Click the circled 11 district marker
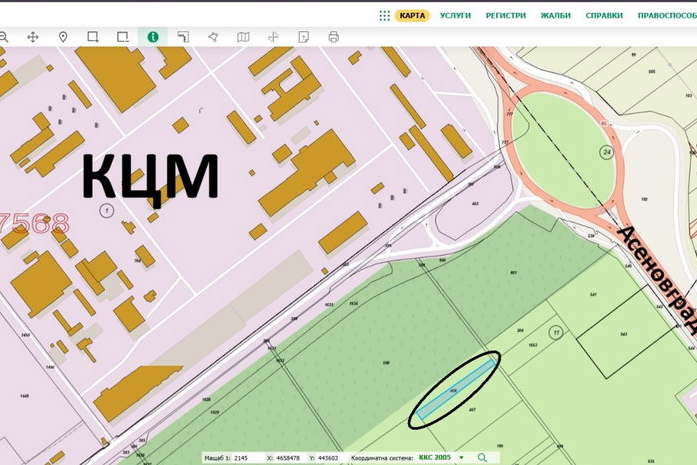Image resolution: width=697 pixels, height=465 pixels. pyautogui.click(x=556, y=333)
